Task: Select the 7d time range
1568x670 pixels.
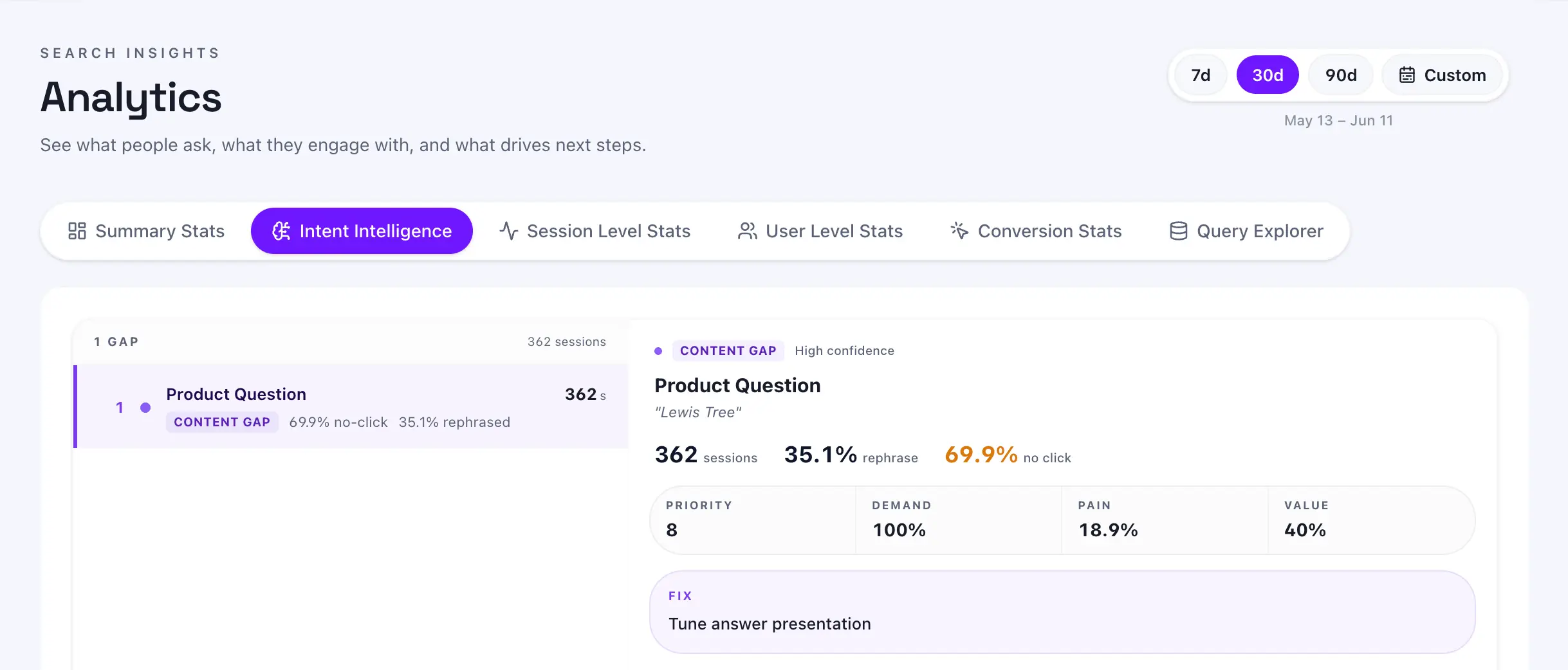Action: coord(1201,75)
